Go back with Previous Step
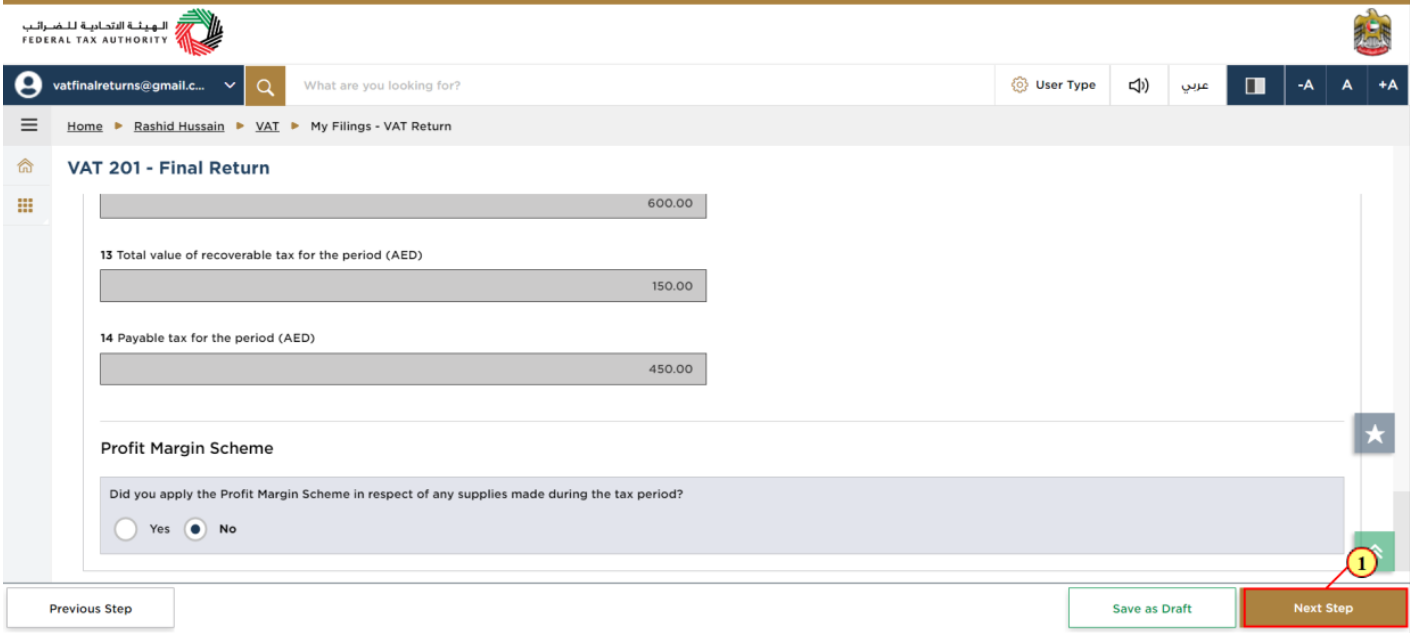This screenshot has width=1410, height=633. click(91, 608)
